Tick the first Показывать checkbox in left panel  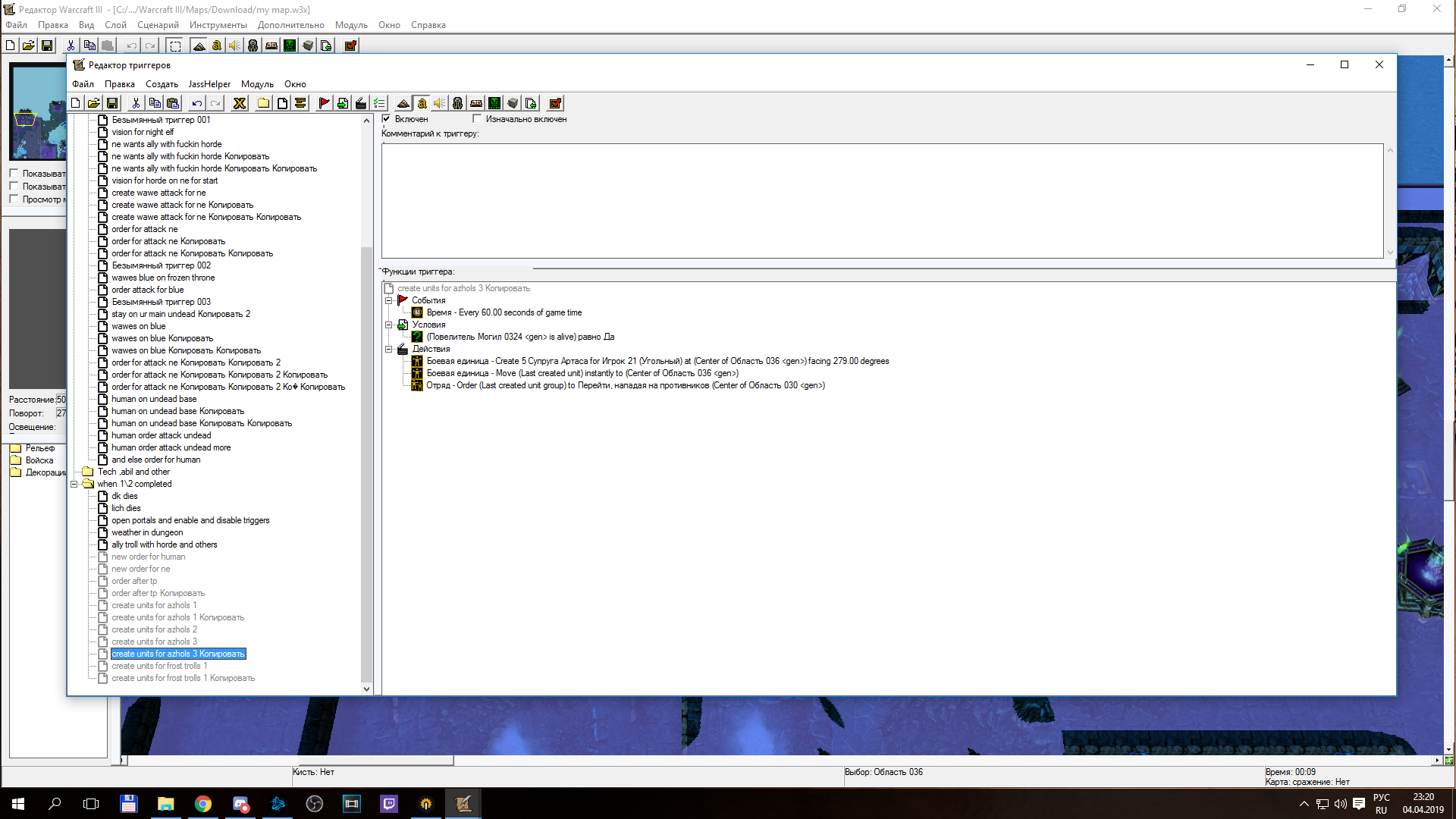pos(14,173)
